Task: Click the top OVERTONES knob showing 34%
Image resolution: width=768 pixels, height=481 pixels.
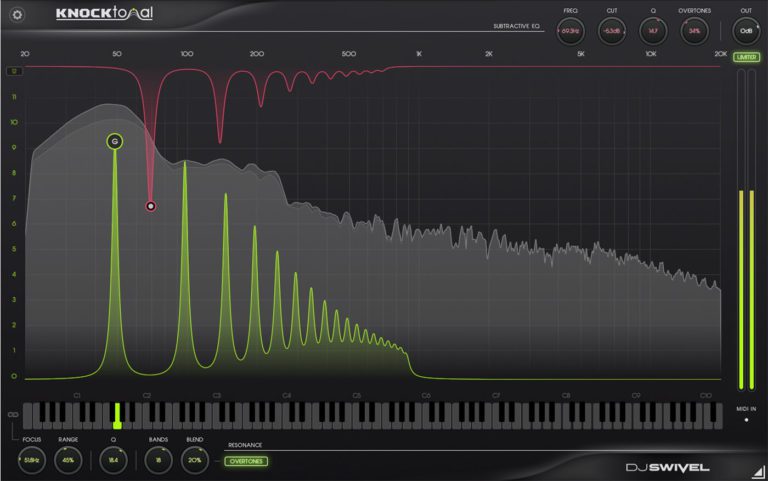Action: pyautogui.click(x=694, y=31)
